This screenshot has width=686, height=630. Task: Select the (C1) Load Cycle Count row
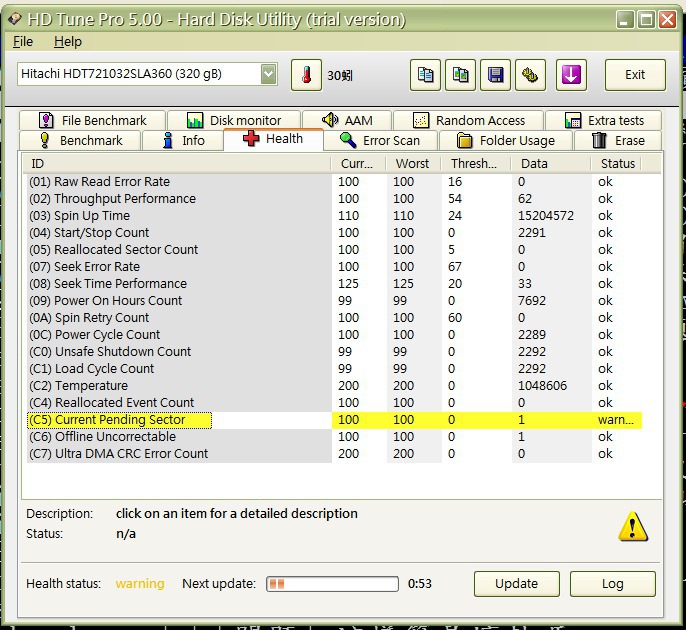tap(334, 369)
